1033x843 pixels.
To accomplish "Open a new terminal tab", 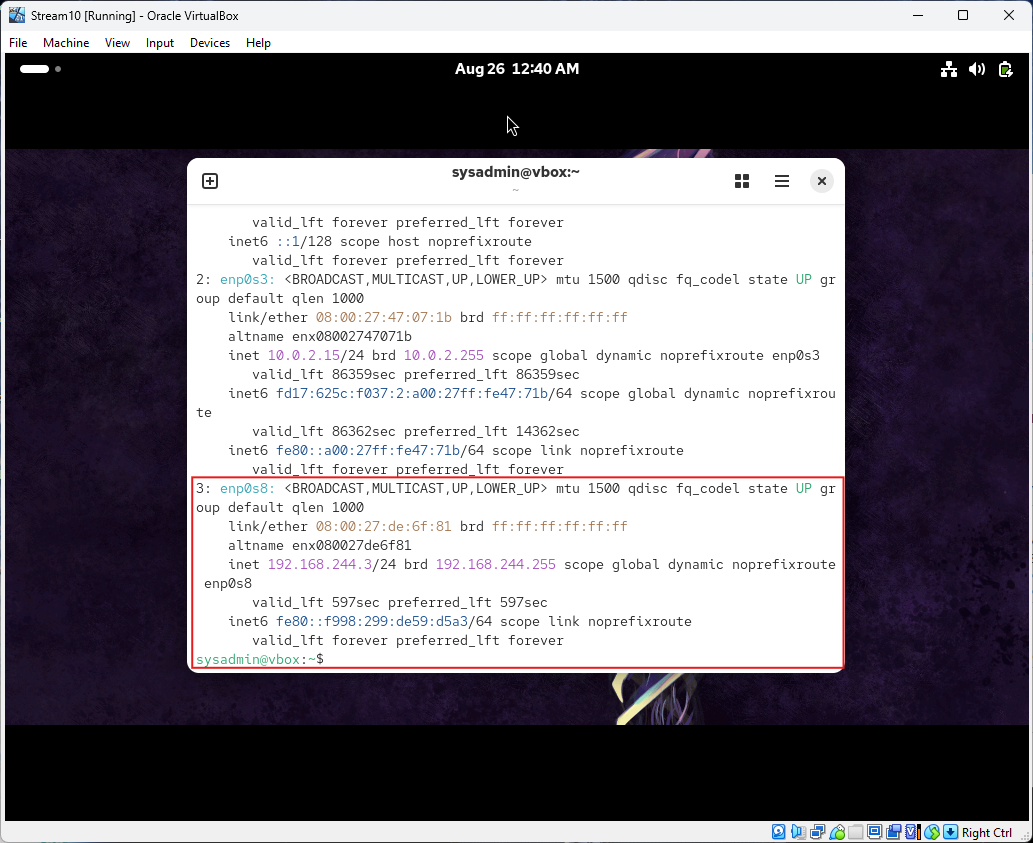I will coord(210,181).
